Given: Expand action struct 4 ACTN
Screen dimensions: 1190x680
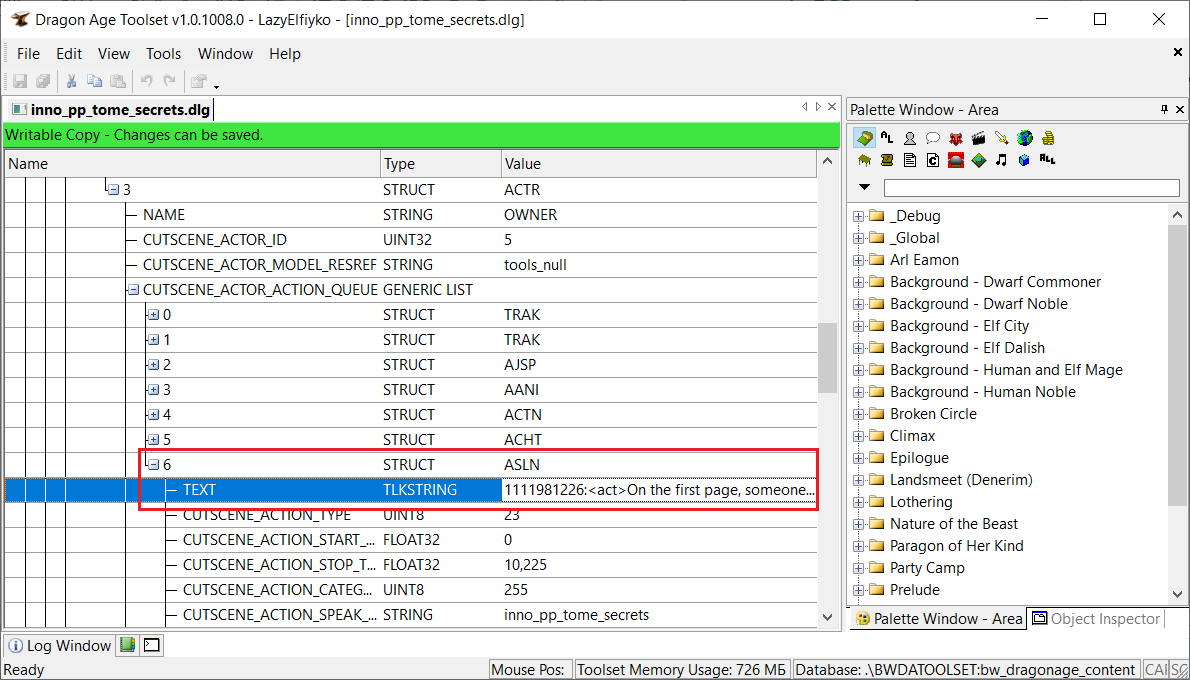Looking at the screenshot, I should point(153,415).
